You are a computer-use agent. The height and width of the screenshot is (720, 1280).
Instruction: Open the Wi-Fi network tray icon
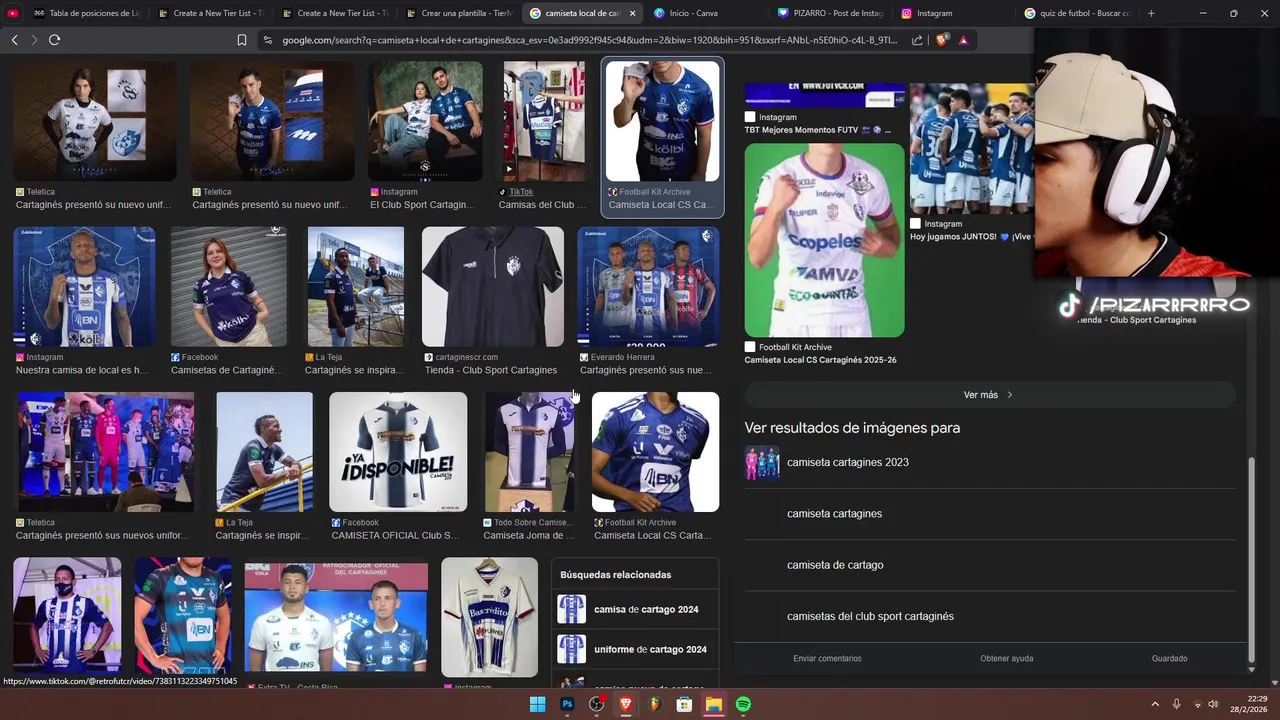[x=1197, y=704]
